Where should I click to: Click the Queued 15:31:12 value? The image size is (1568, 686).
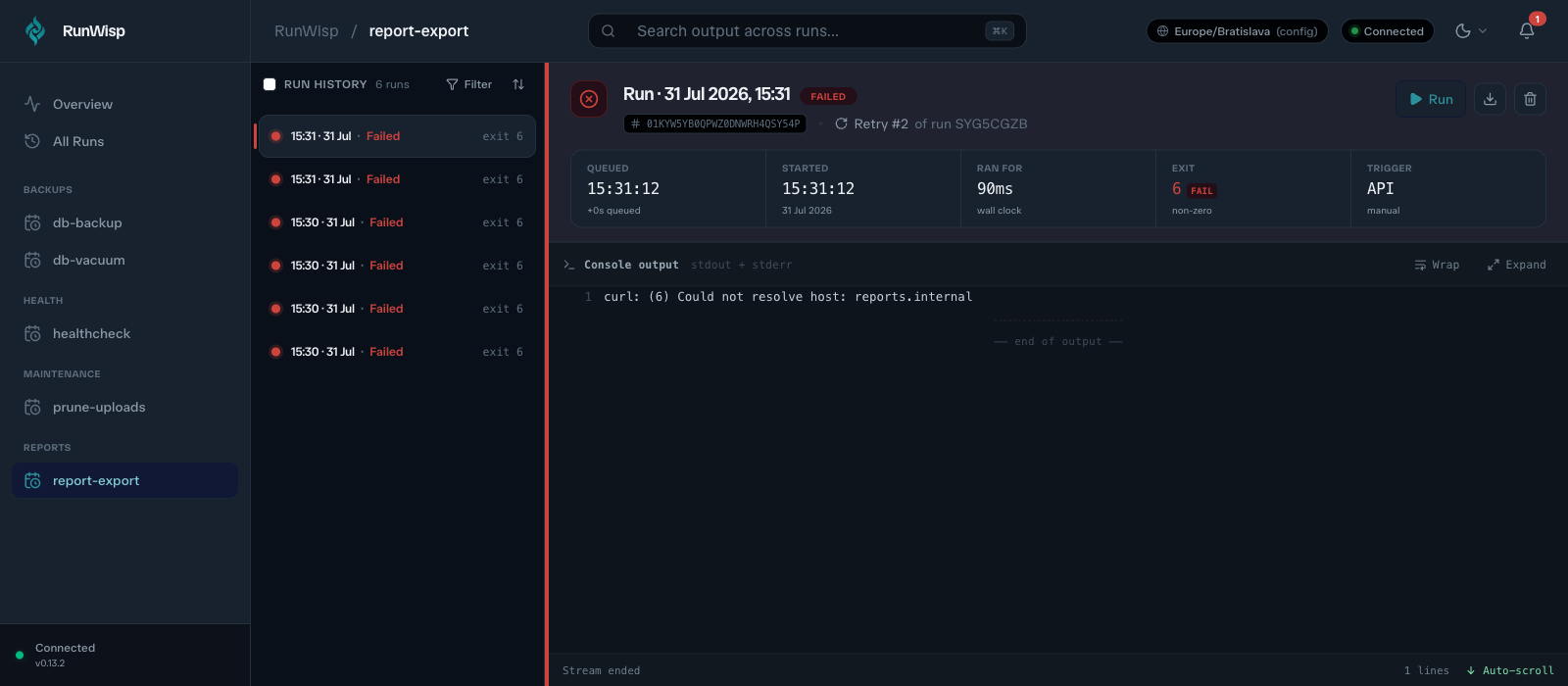click(x=623, y=188)
